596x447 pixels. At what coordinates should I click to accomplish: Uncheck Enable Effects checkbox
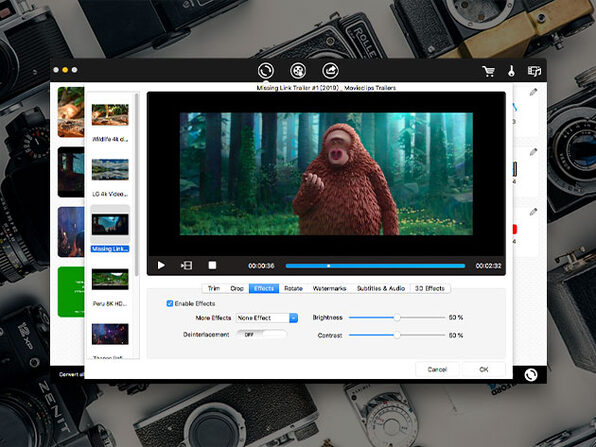[170, 303]
